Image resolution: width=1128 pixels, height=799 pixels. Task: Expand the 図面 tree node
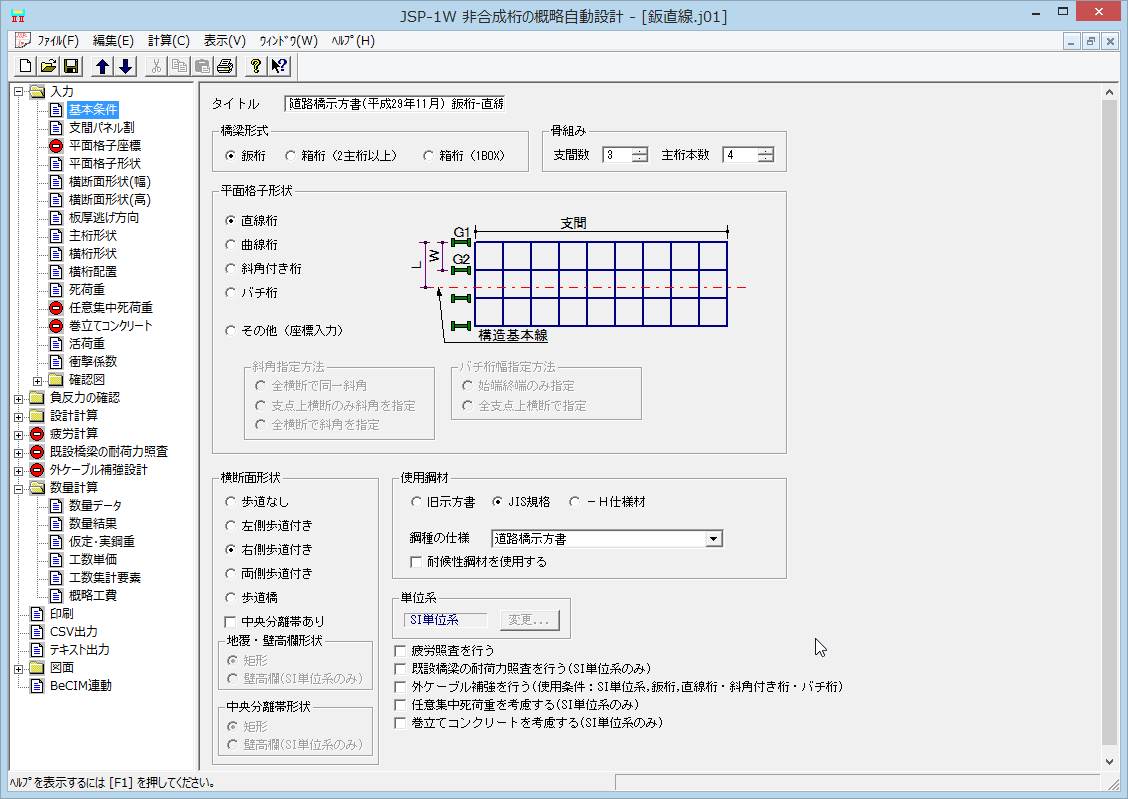click(x=20, y=668)
